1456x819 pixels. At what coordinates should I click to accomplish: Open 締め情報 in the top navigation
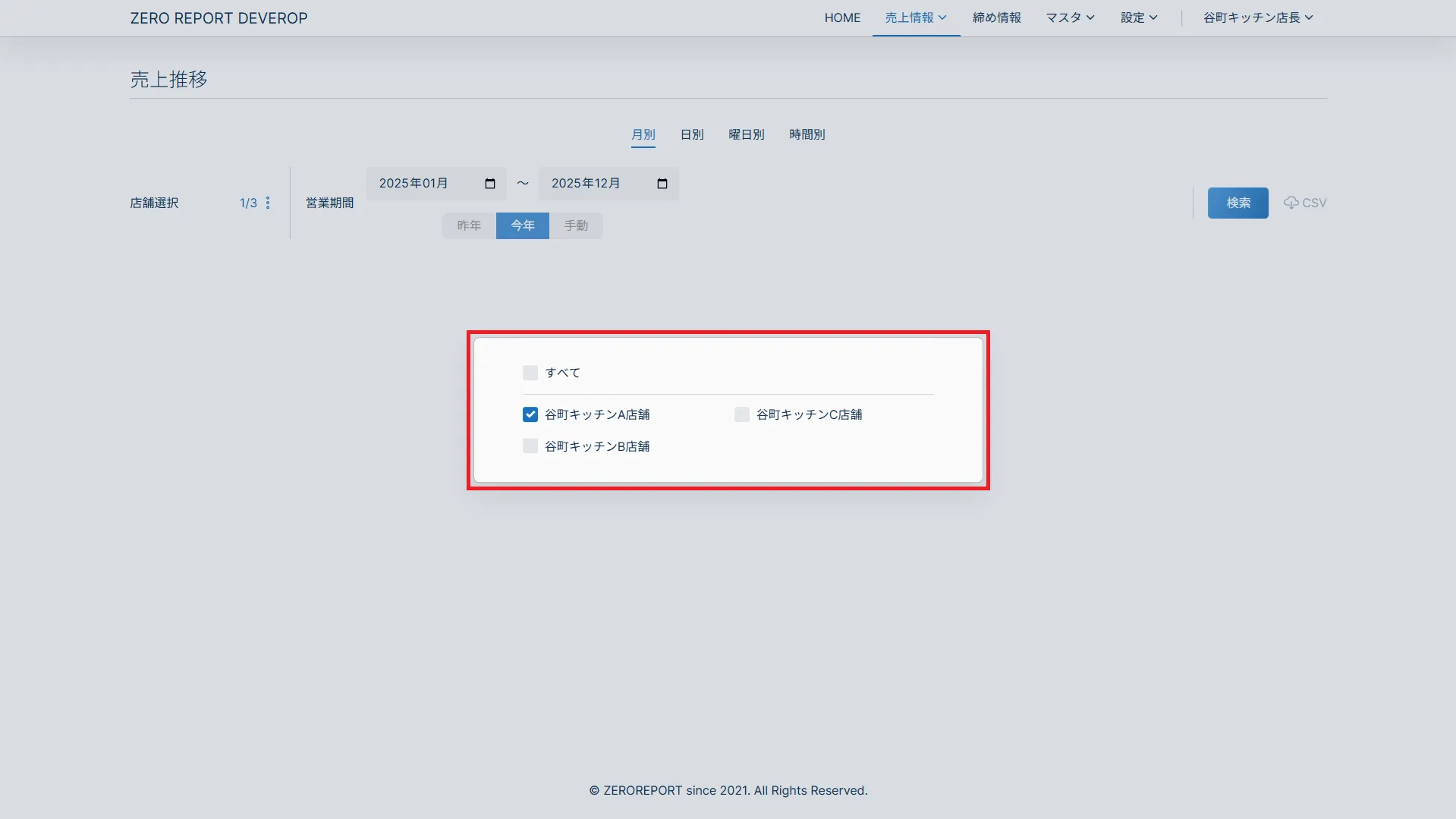pyautogui.click(x=996, y=17)
